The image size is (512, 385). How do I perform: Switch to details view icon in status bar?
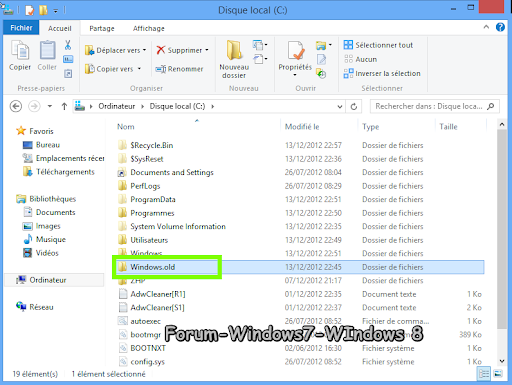(x=484, y=374)
